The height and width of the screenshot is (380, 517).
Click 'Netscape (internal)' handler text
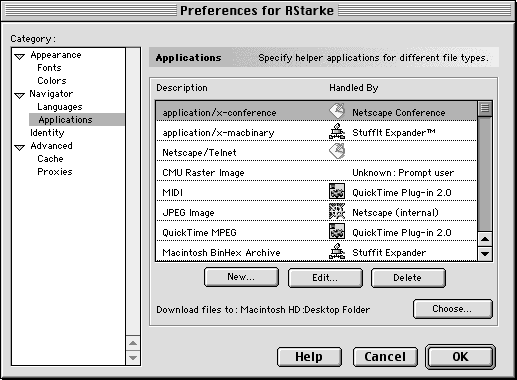(x=395, y=213)
